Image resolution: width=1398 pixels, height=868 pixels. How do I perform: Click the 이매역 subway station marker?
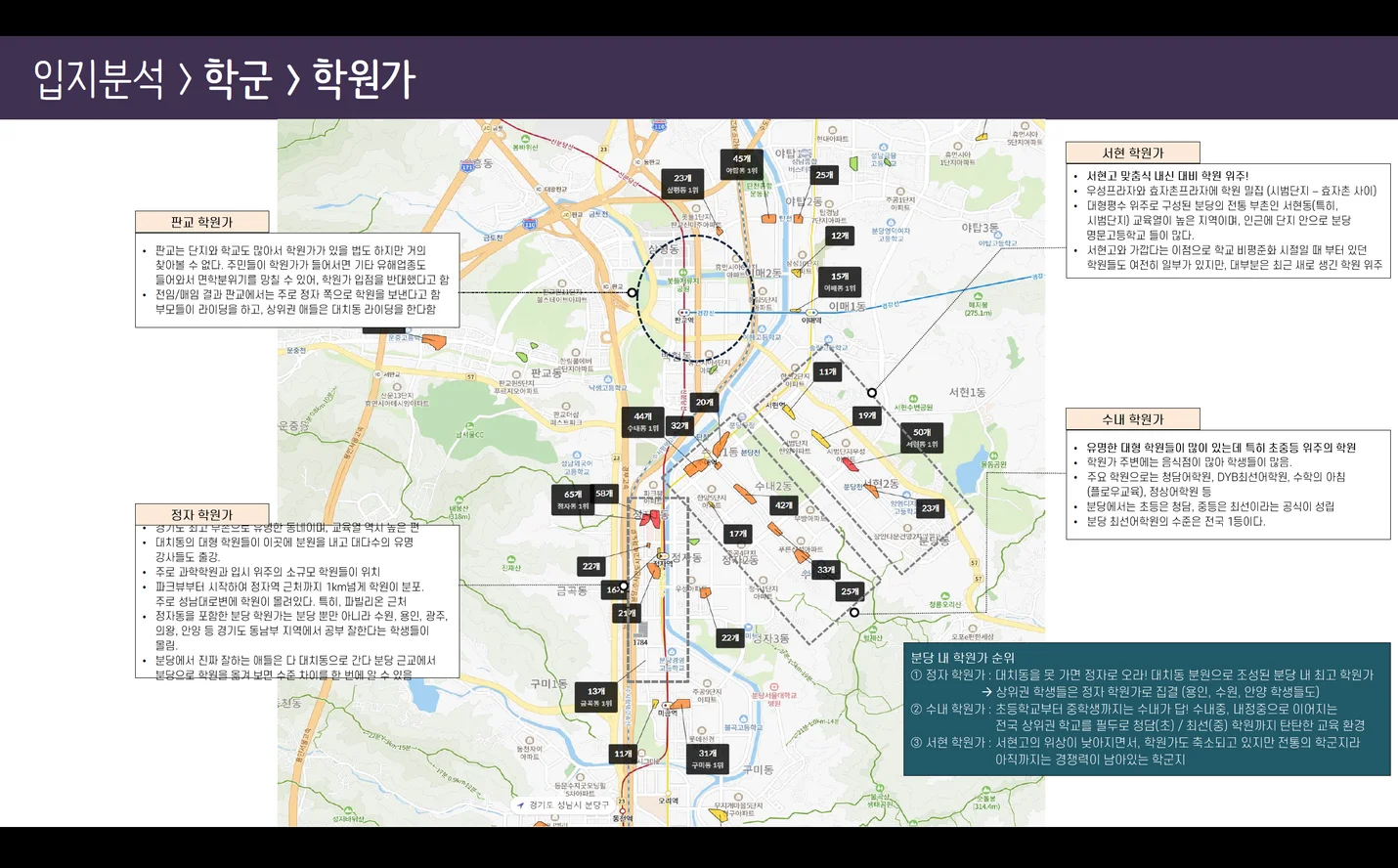pyautogui.click(x=811, y=313)
